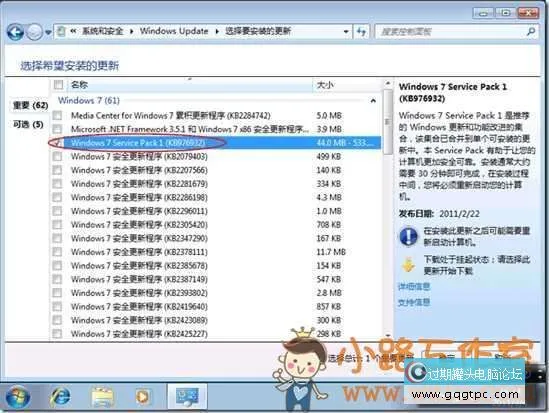The height and width of the screenshot is (413, 549).
Task: Check the KB2347290 security update checkbox
Action: (x=57, y=238)
